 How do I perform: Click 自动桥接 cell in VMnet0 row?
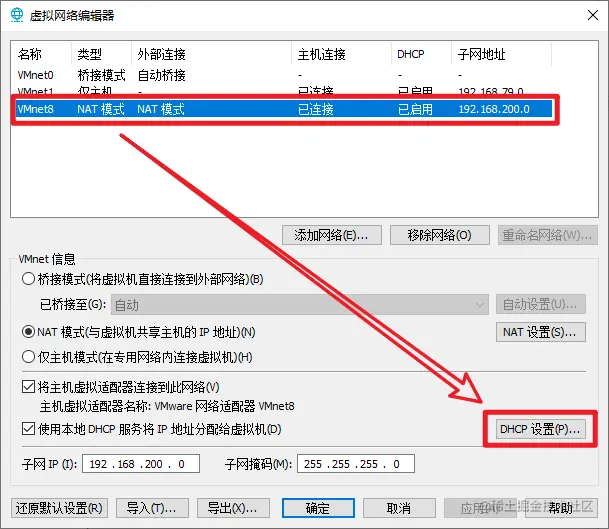(x=162, y=75)
